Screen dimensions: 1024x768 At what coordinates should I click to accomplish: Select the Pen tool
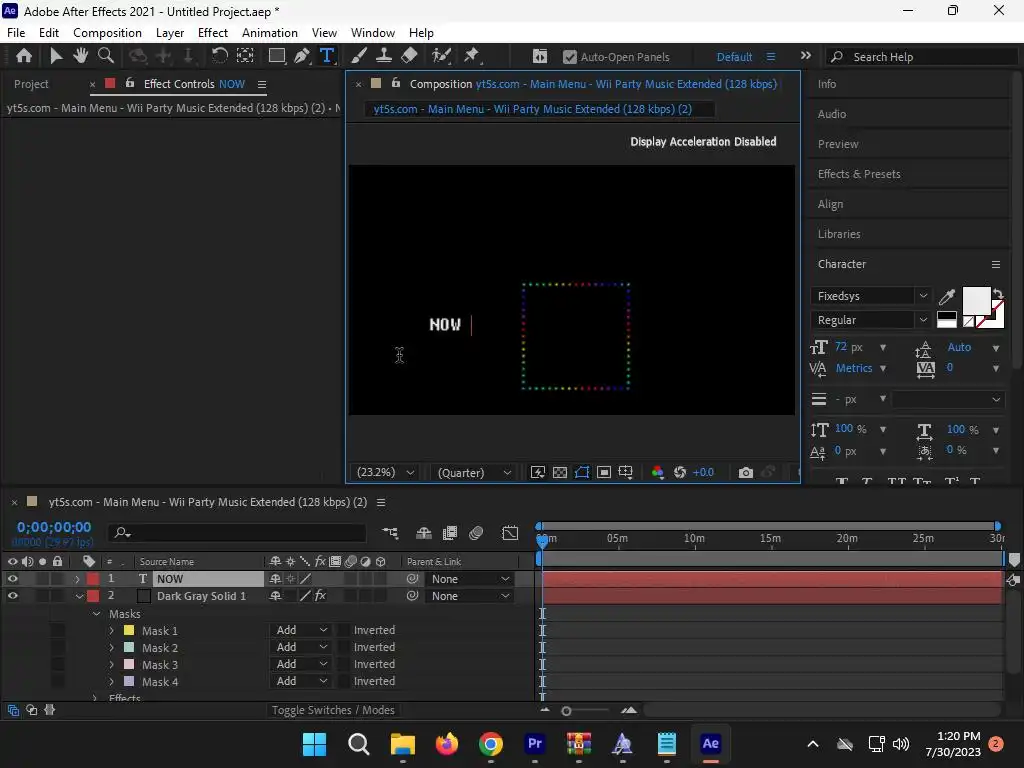(302, 56)
